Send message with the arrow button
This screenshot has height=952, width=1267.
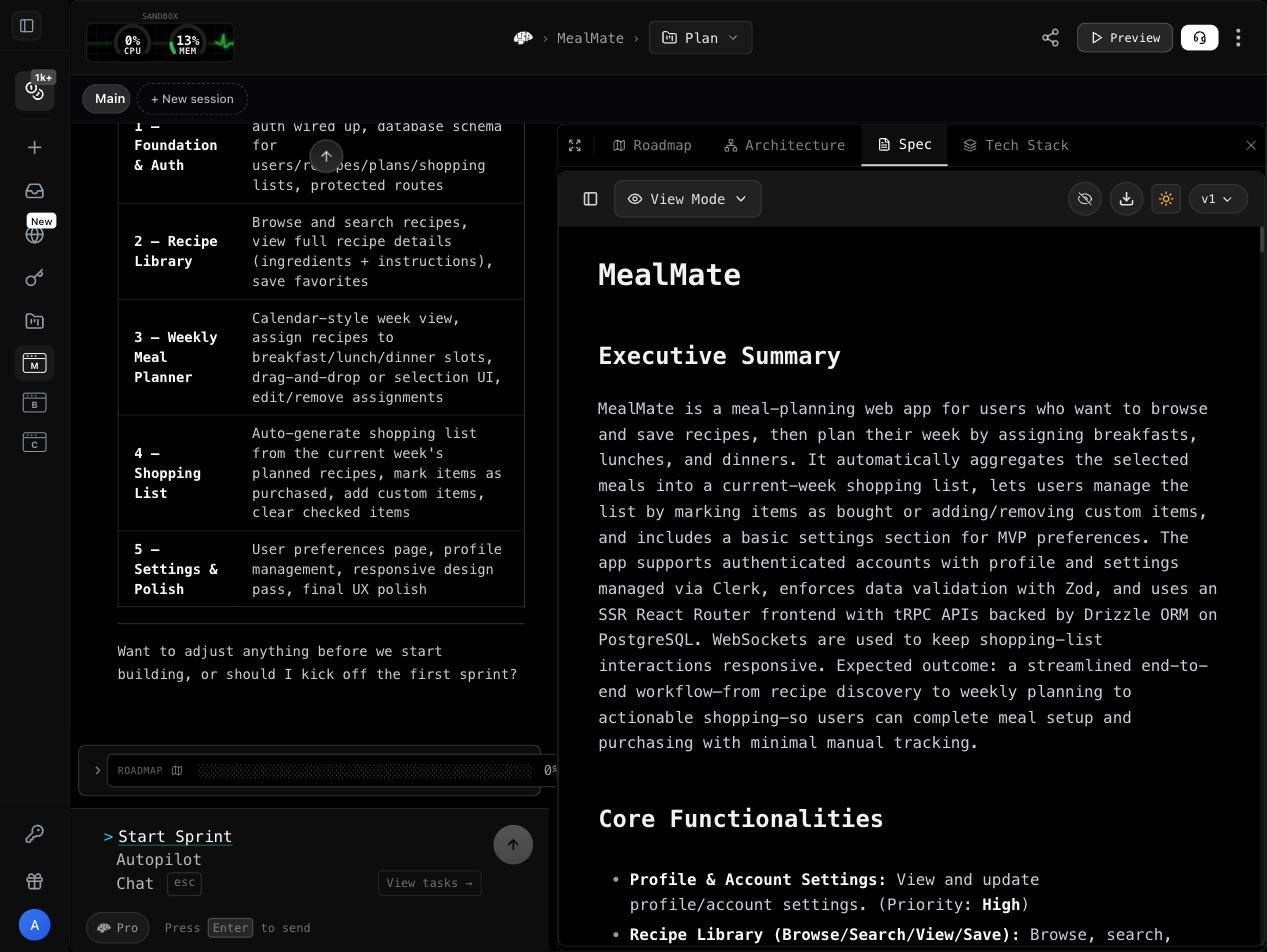coord(513,845)
